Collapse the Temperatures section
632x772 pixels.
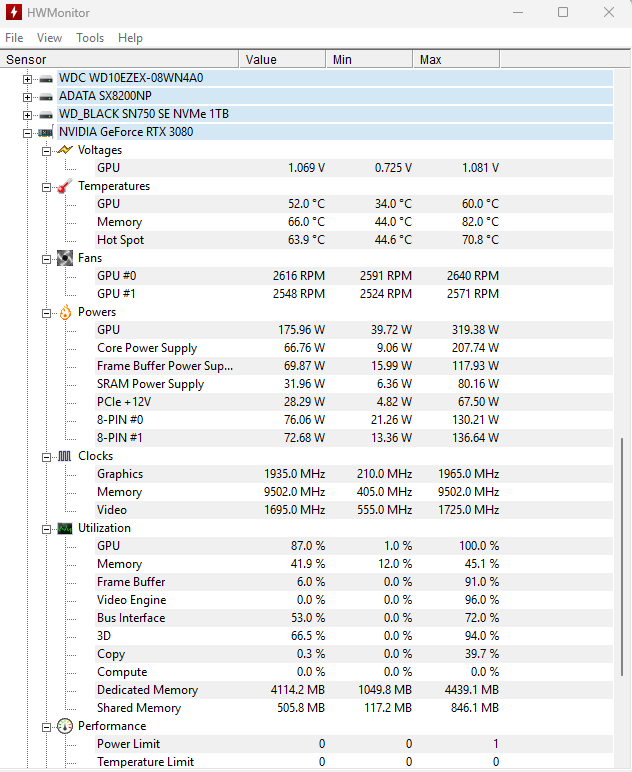(x=46, y=187)
